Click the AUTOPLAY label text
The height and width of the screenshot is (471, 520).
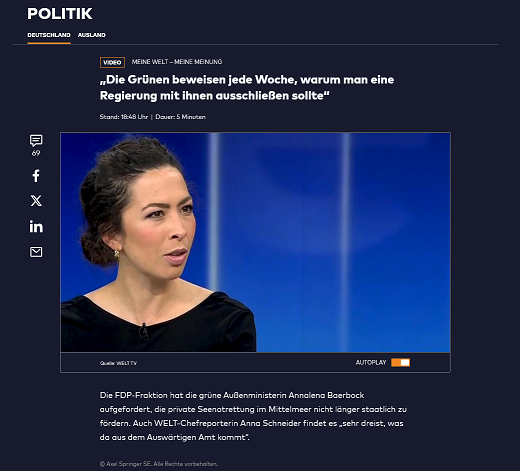point(371,362)
